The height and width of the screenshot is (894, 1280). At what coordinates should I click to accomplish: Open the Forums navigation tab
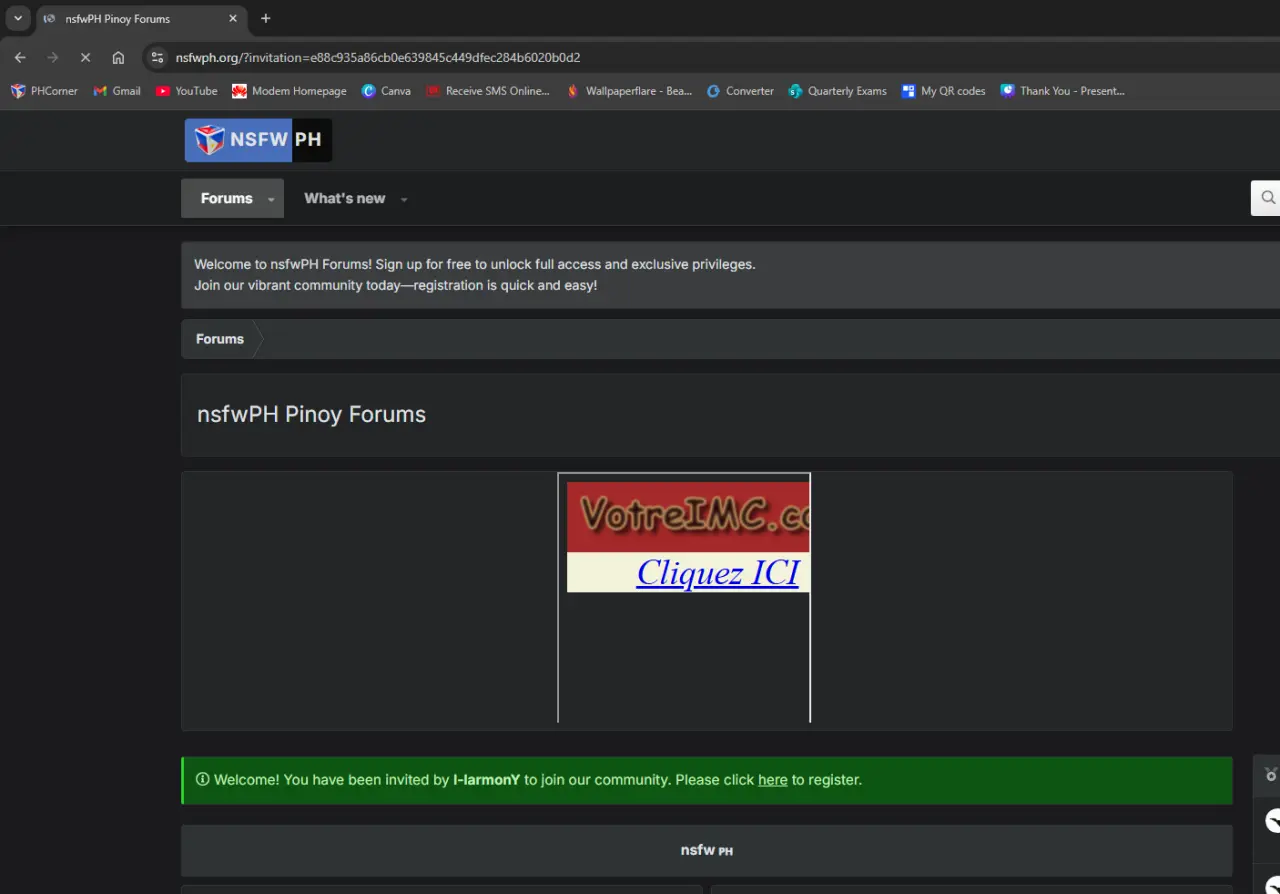pyautogui.click(x=226, y=198)
